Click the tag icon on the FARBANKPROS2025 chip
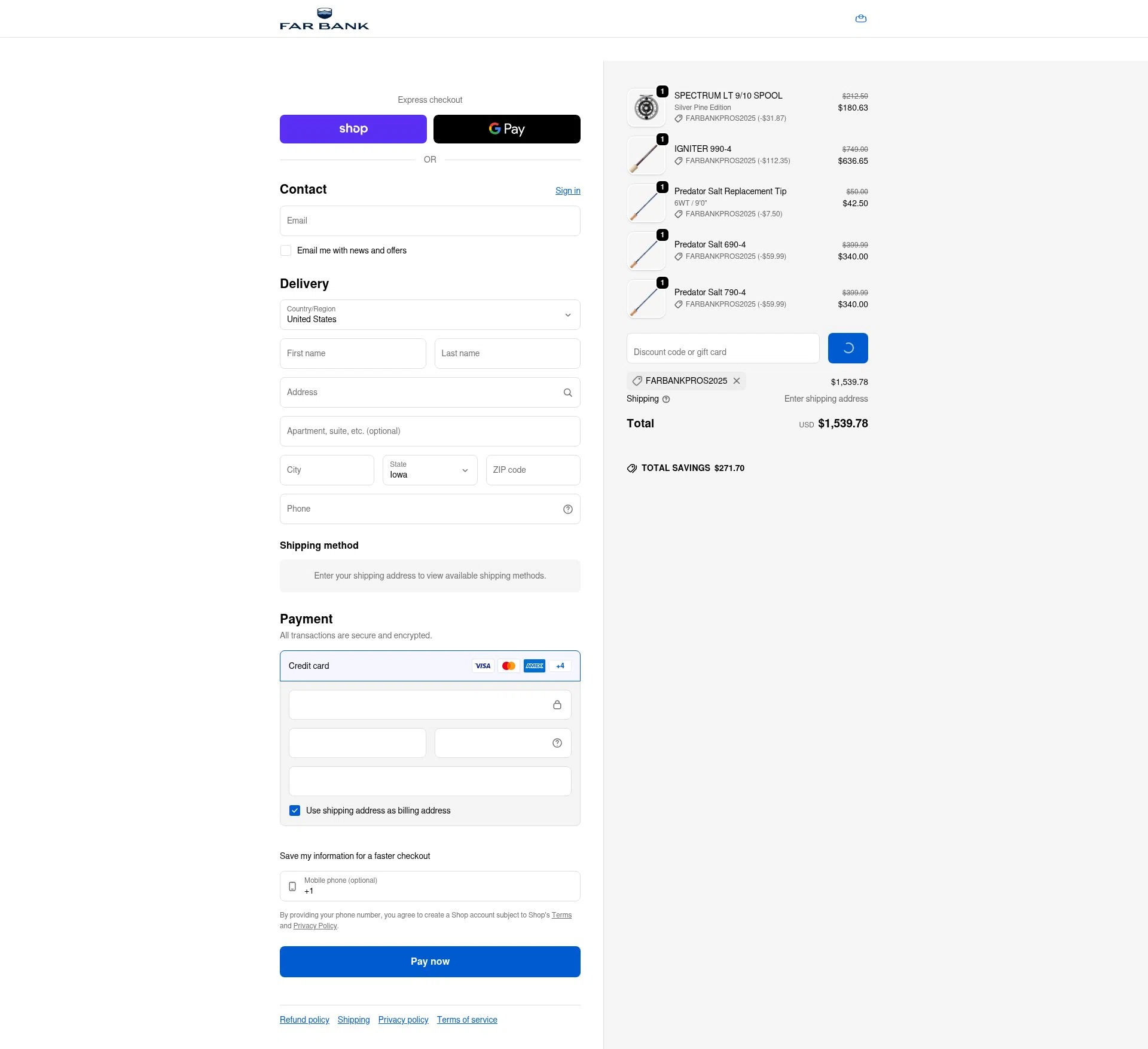The height and width of the screenshot is (1049, 1148). 637,381
